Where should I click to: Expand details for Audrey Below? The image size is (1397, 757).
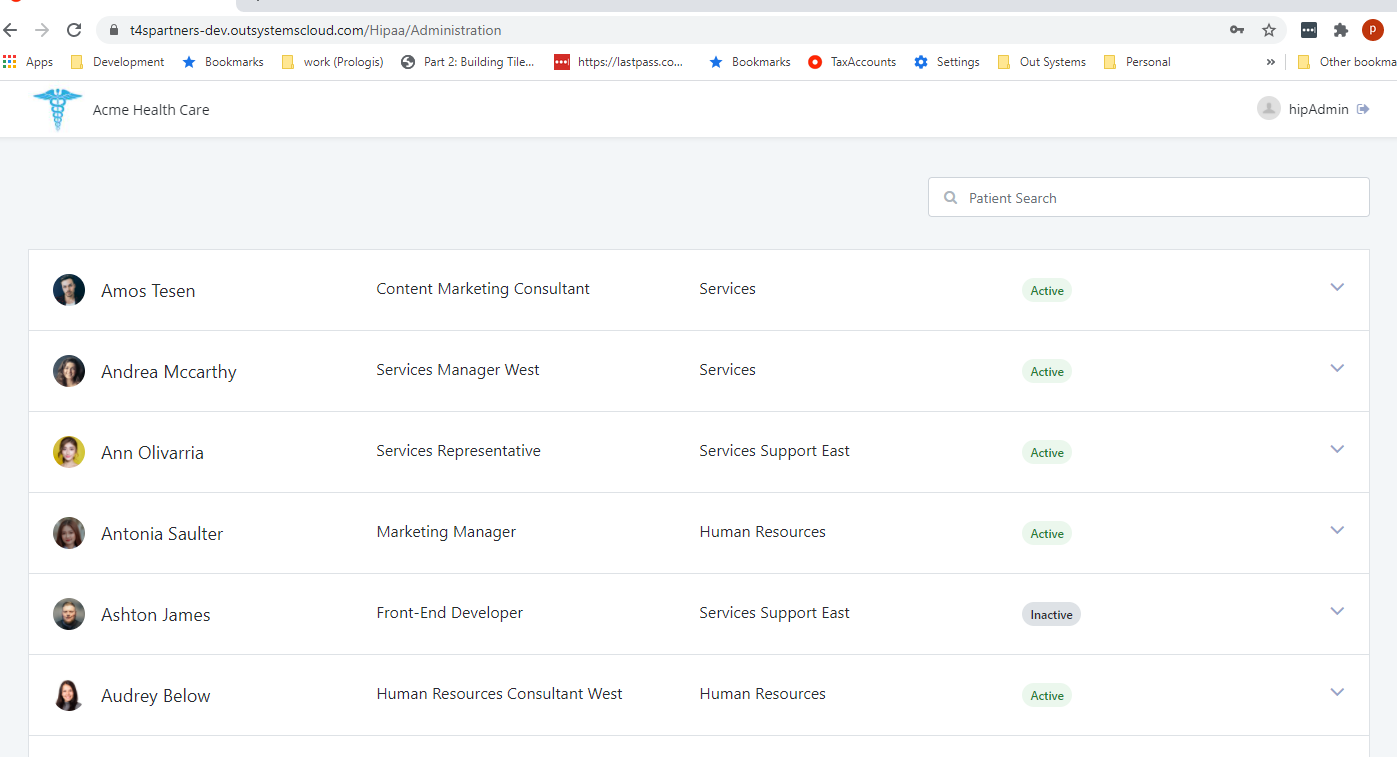click(x=1337, y=692)
